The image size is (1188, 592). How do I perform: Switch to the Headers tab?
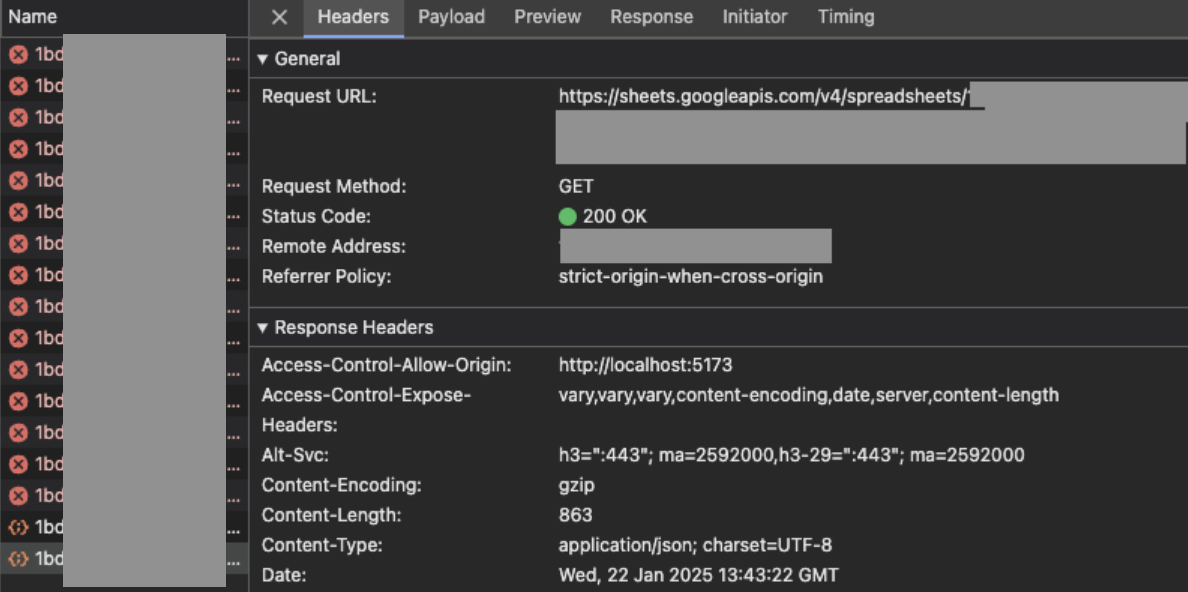pyautogui.click(x=353, y=17)
